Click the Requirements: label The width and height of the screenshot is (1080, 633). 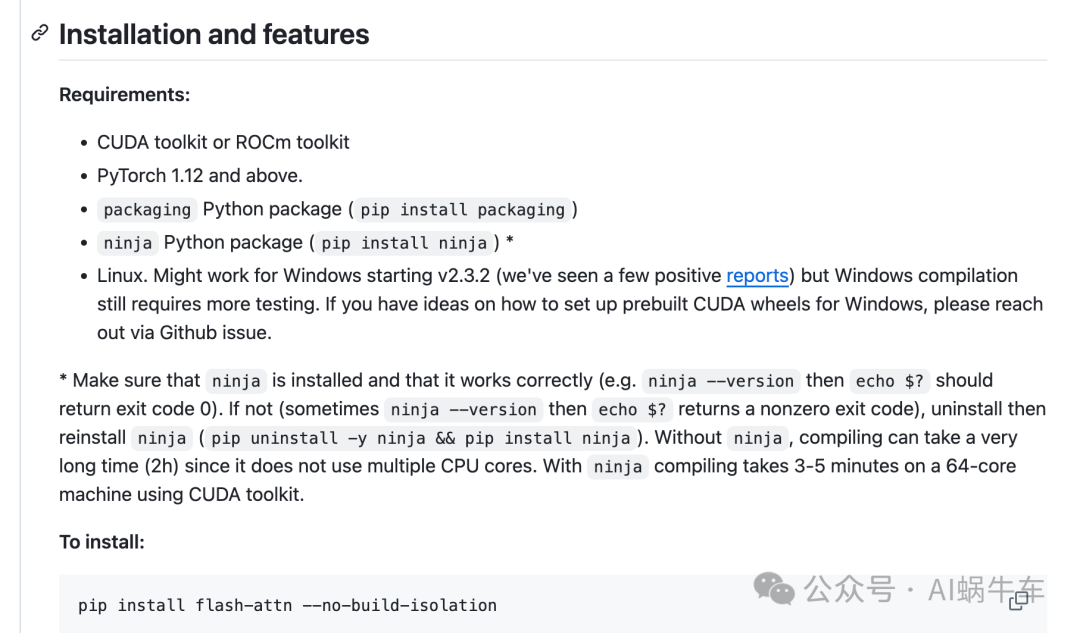click(x=124, y=95)
